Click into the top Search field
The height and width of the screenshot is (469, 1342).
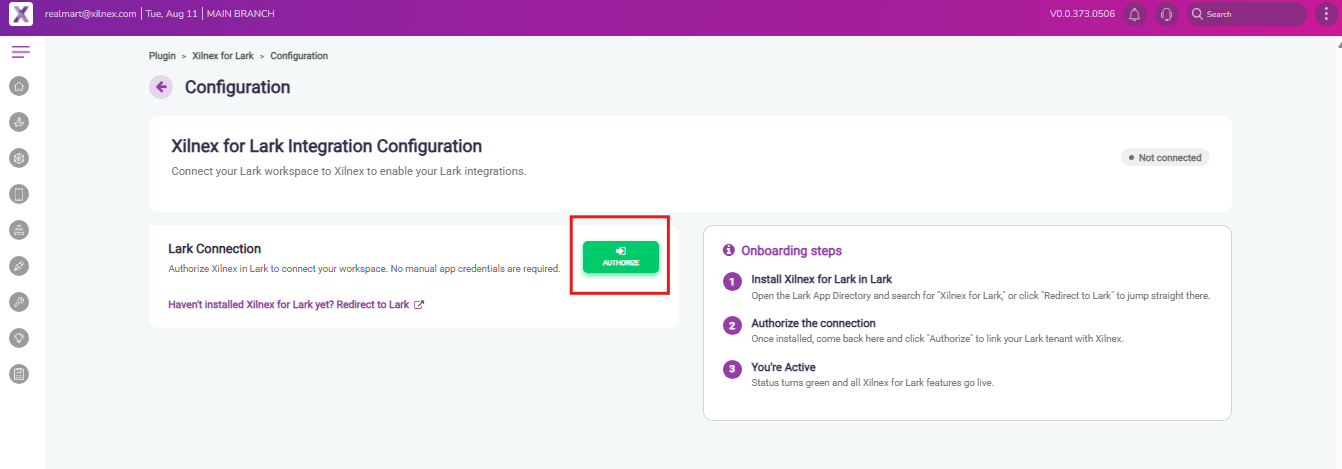tap(1247, 14)
